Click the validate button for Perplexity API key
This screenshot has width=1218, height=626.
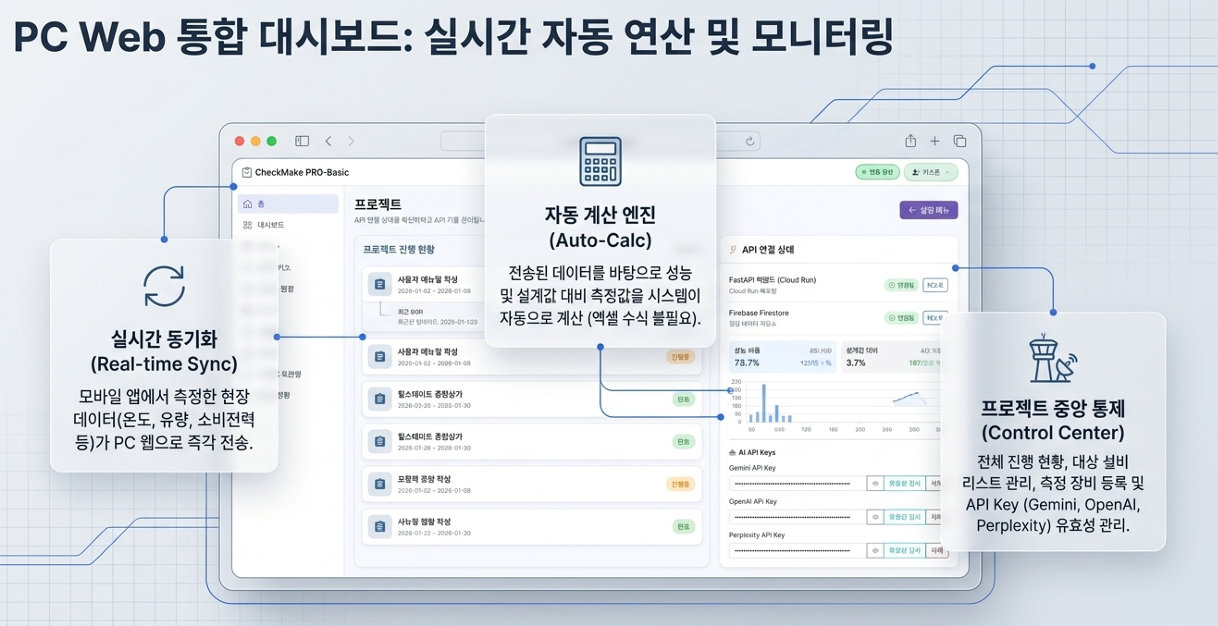(x=906, y=550)
